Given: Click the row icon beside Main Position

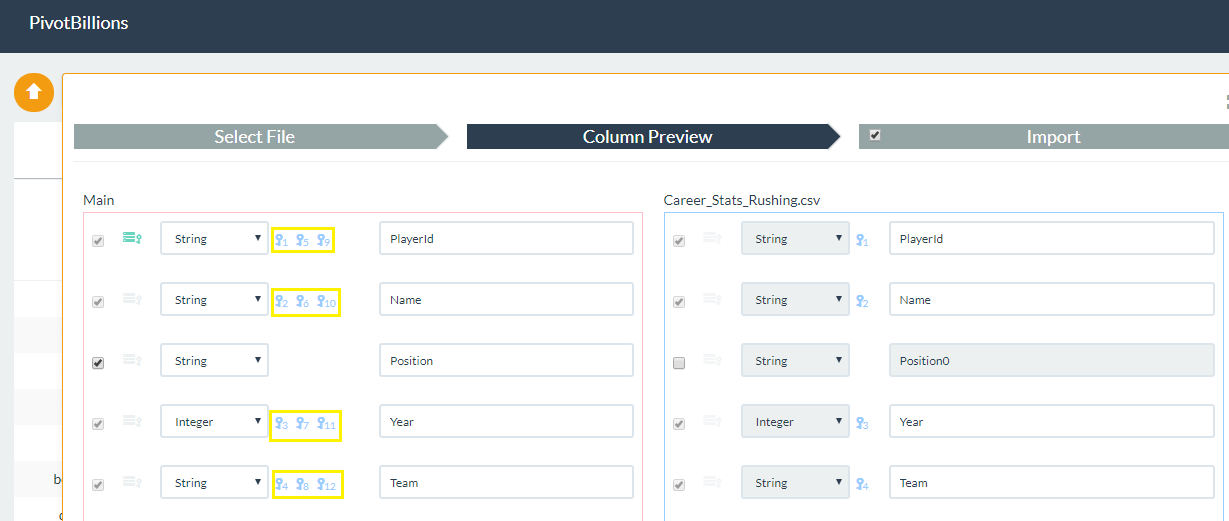Looking at the screenshot, I should (x=131, y=360).
